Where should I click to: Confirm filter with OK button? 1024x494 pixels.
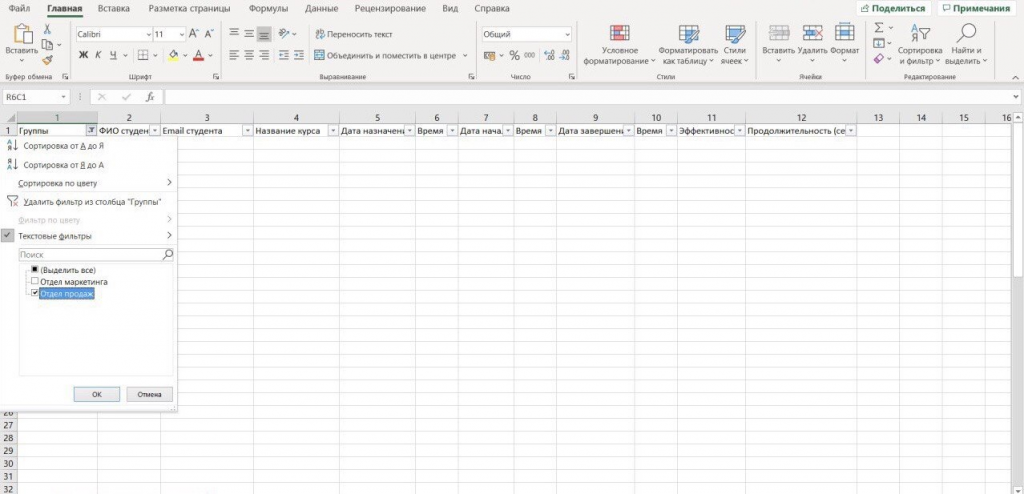point(97,394)
